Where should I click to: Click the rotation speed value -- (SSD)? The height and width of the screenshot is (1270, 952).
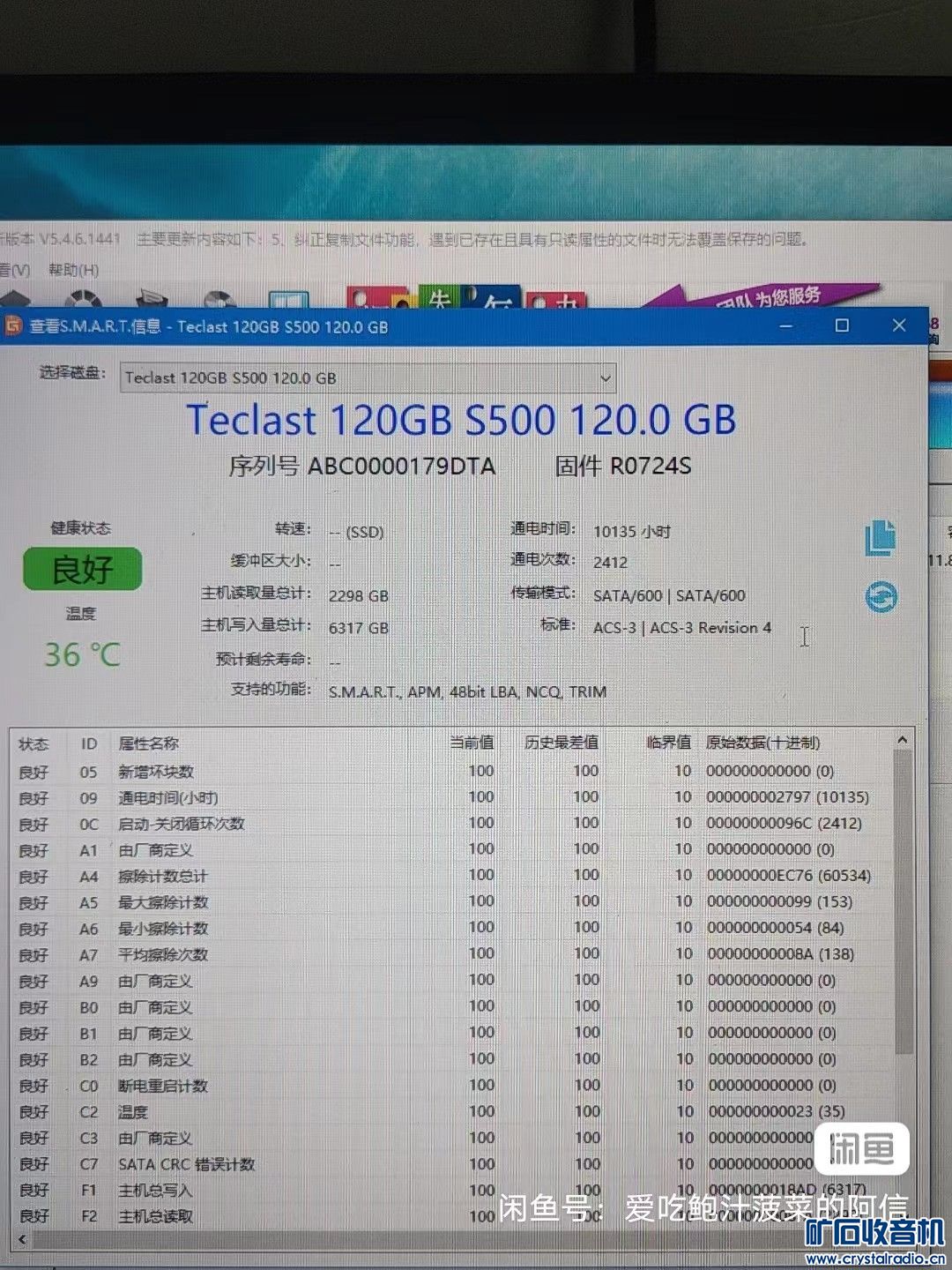[x=355, y=532]
